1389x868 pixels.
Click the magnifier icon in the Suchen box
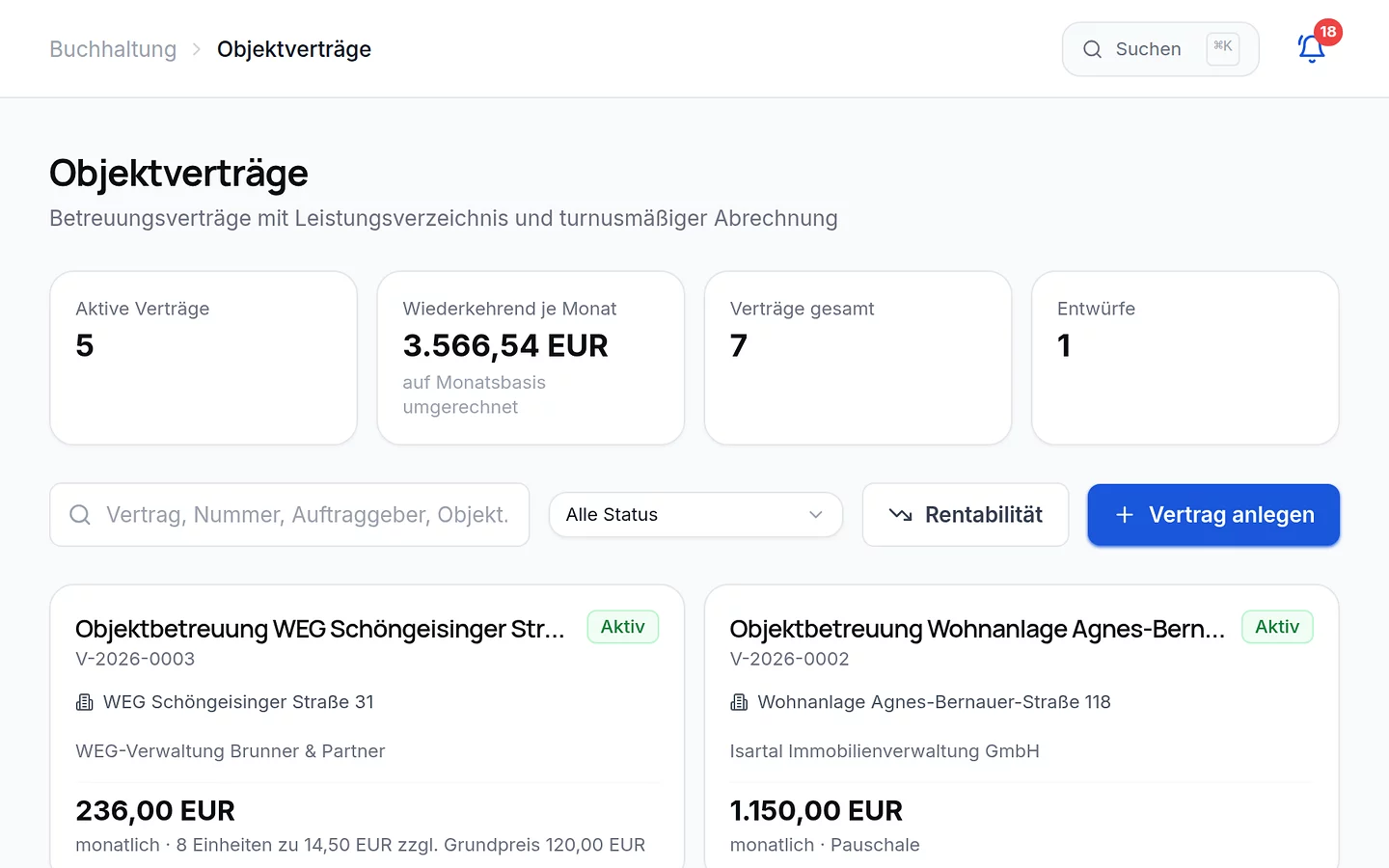[x=1092, y=49]
